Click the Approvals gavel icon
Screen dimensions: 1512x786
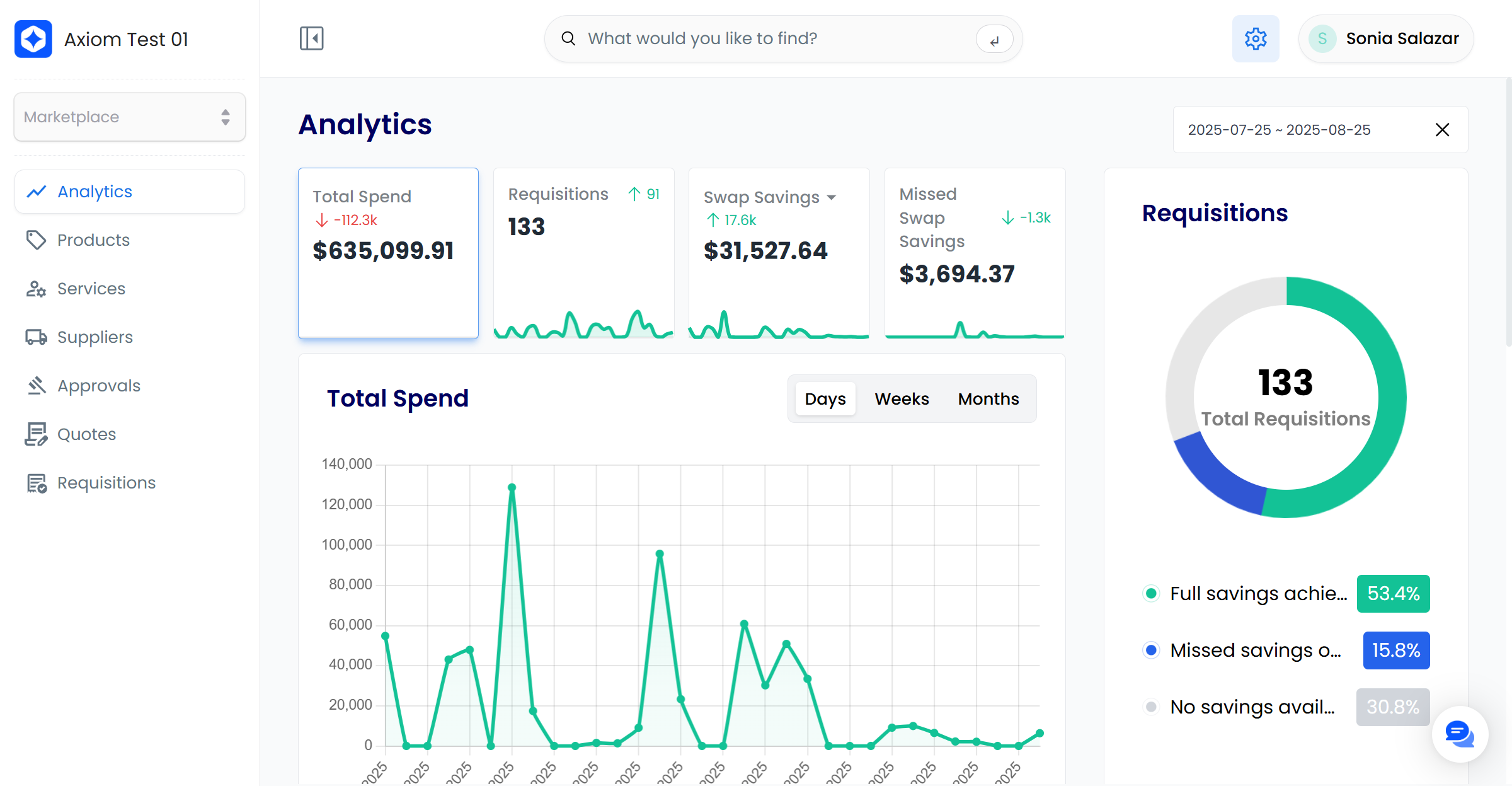[x=36, y=386]
